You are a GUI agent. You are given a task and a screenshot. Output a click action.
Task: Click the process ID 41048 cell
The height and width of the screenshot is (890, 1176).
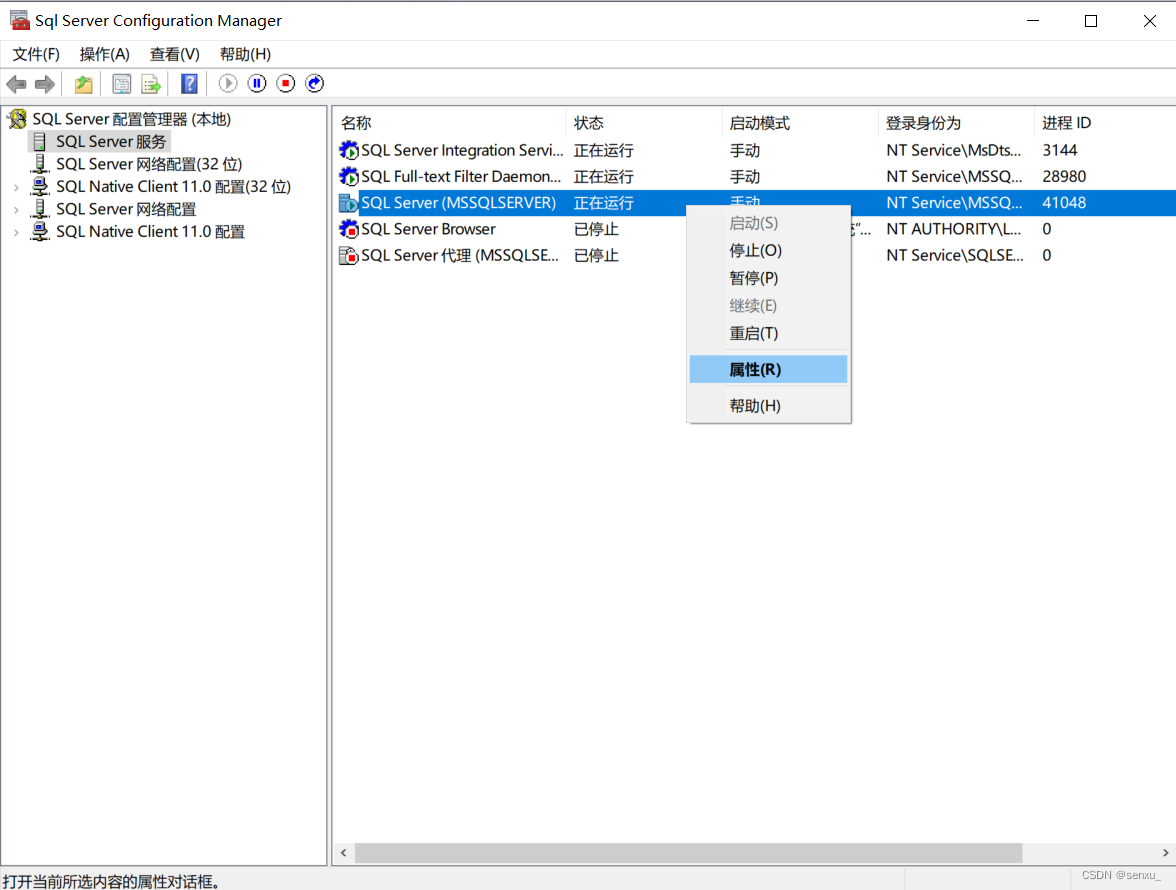coord(1064,203)
